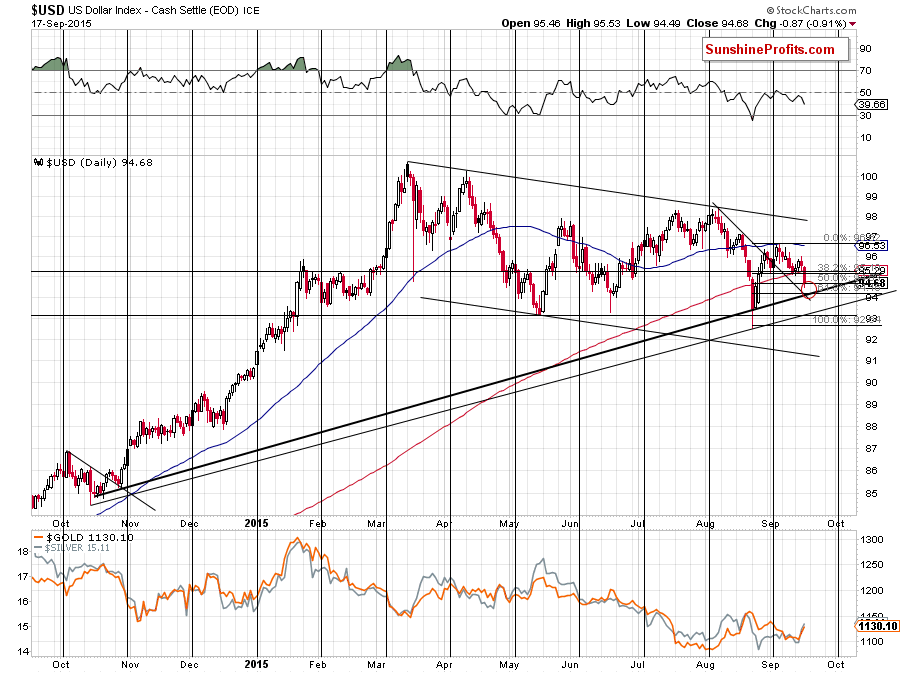900x673 pixels.
Task: Click the Close 94.68 header value
Action: click(717, 24)
